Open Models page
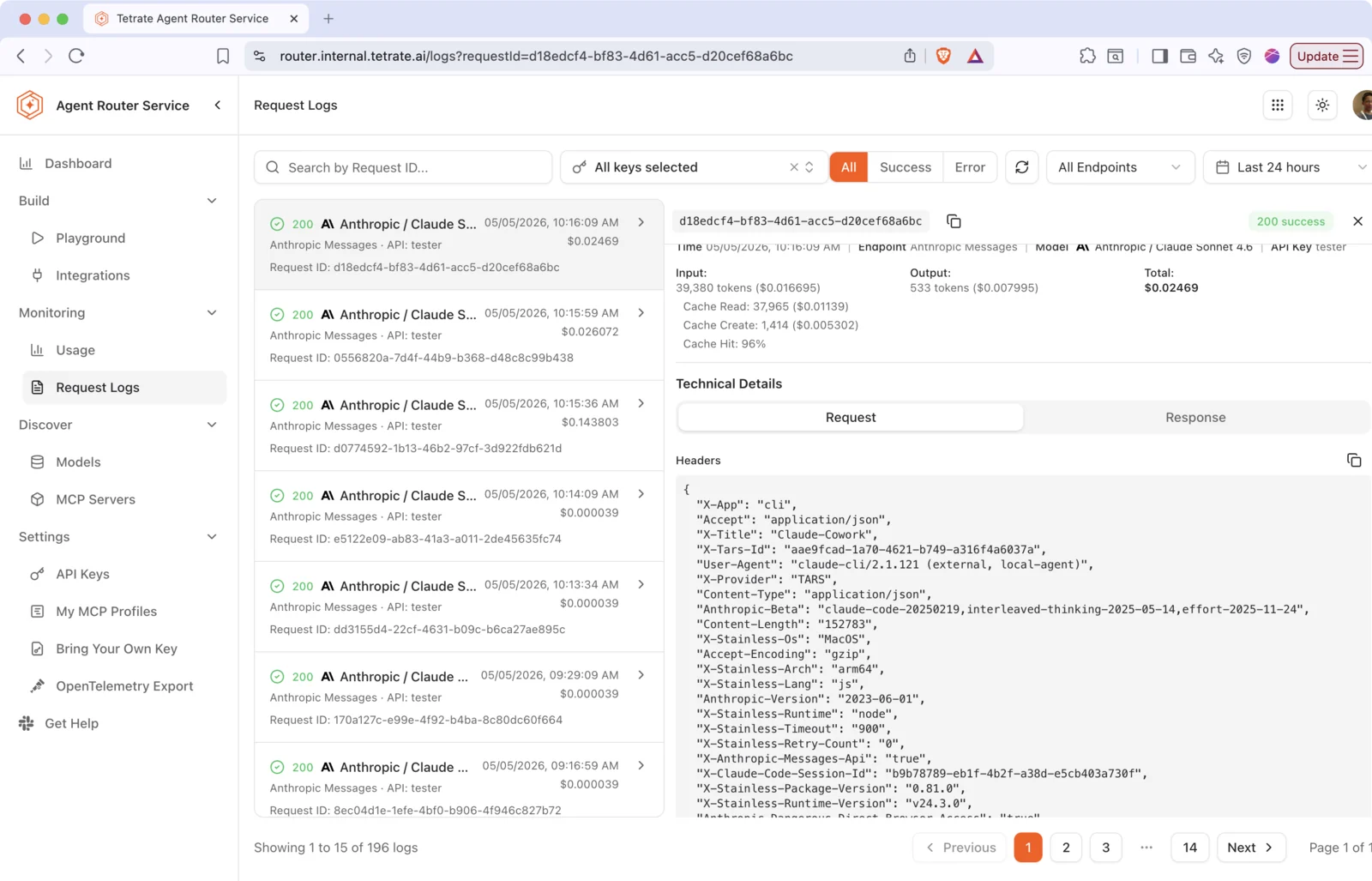 [78, 462]
